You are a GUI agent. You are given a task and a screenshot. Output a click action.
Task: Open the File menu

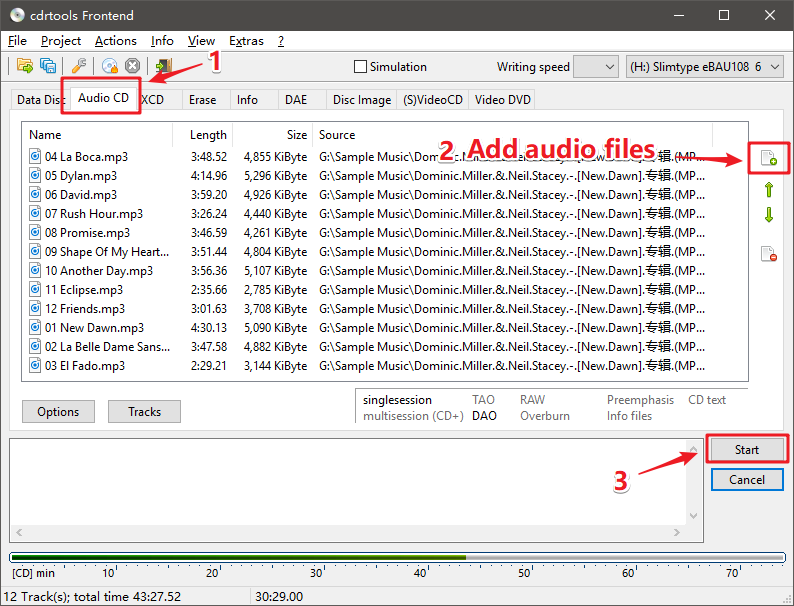17,41
